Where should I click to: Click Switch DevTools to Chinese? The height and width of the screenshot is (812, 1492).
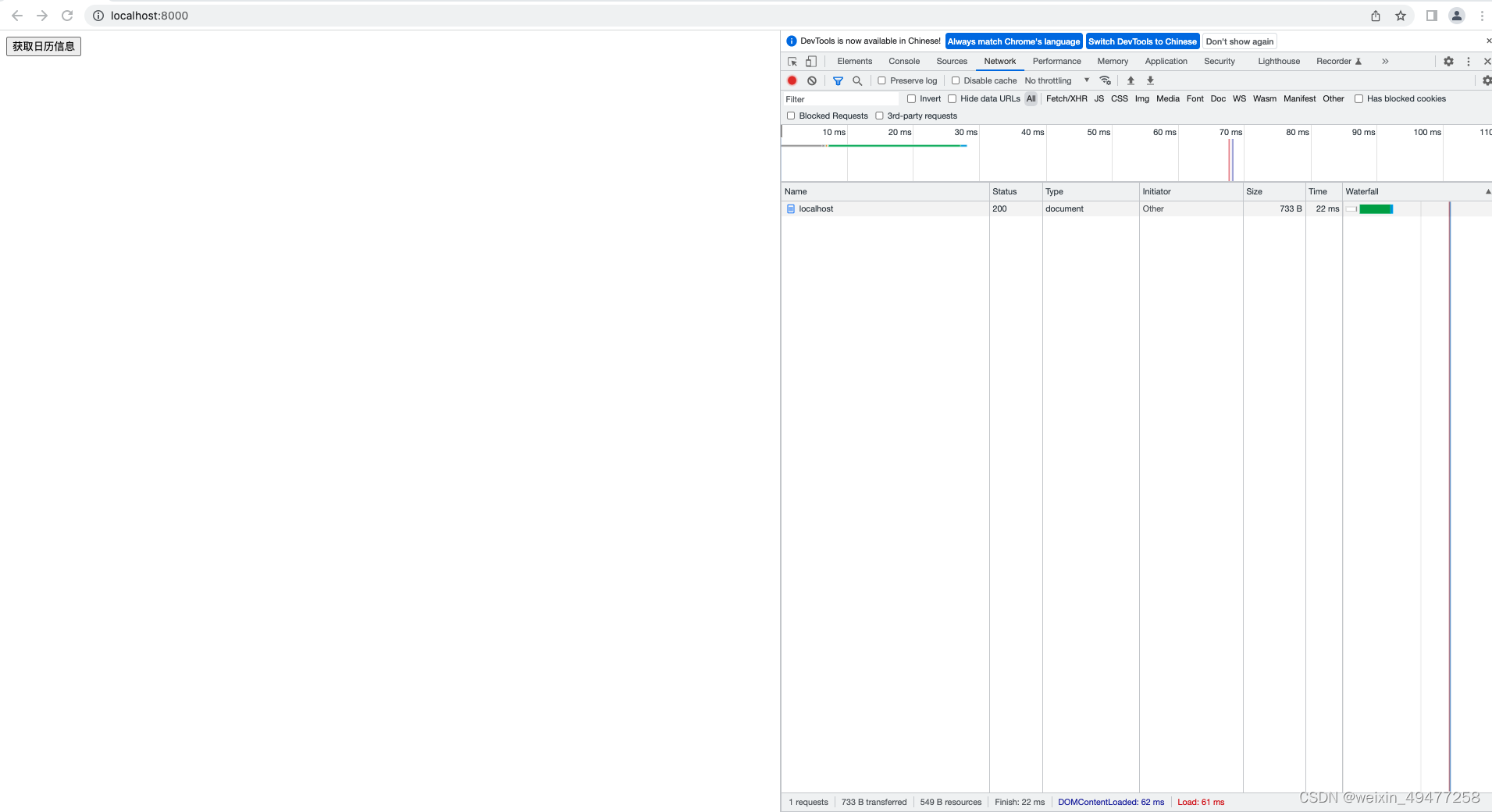[x=1142, y=41]
